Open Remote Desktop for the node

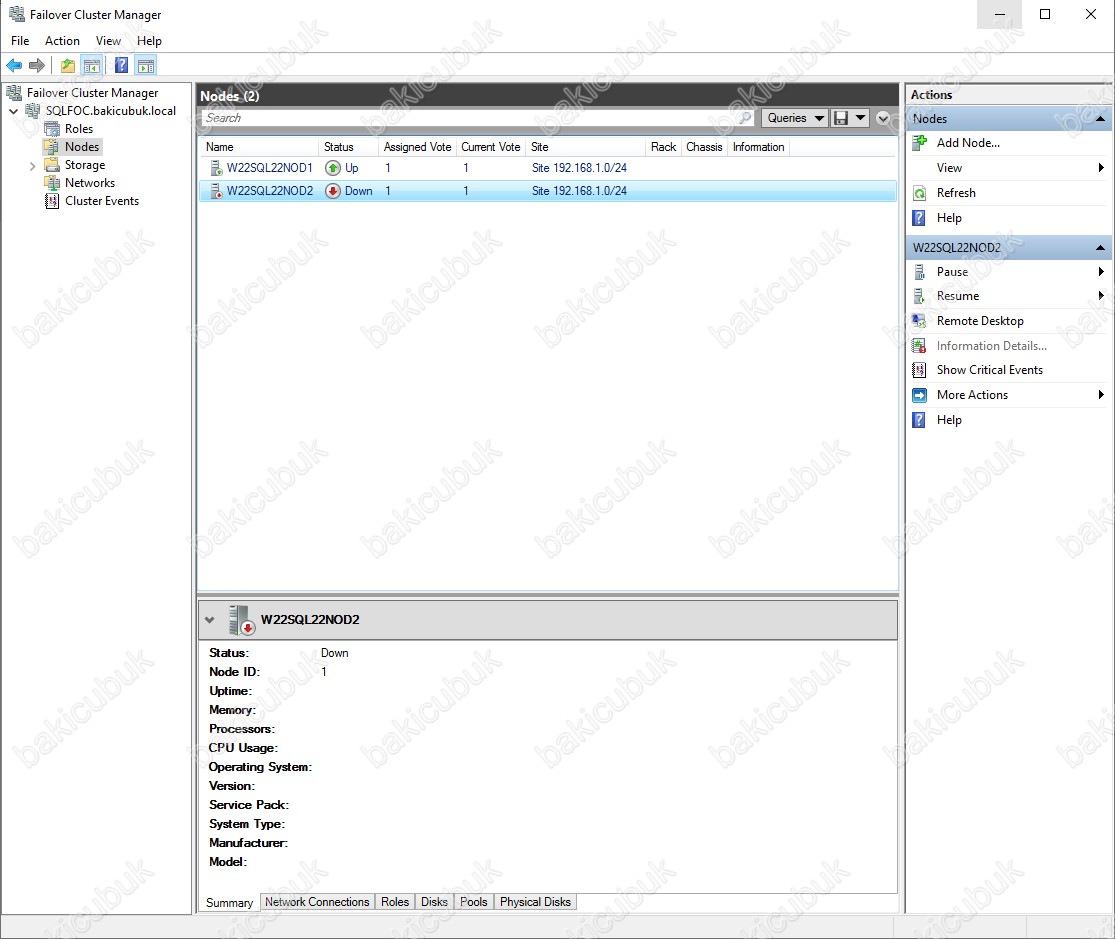point(979,321)
